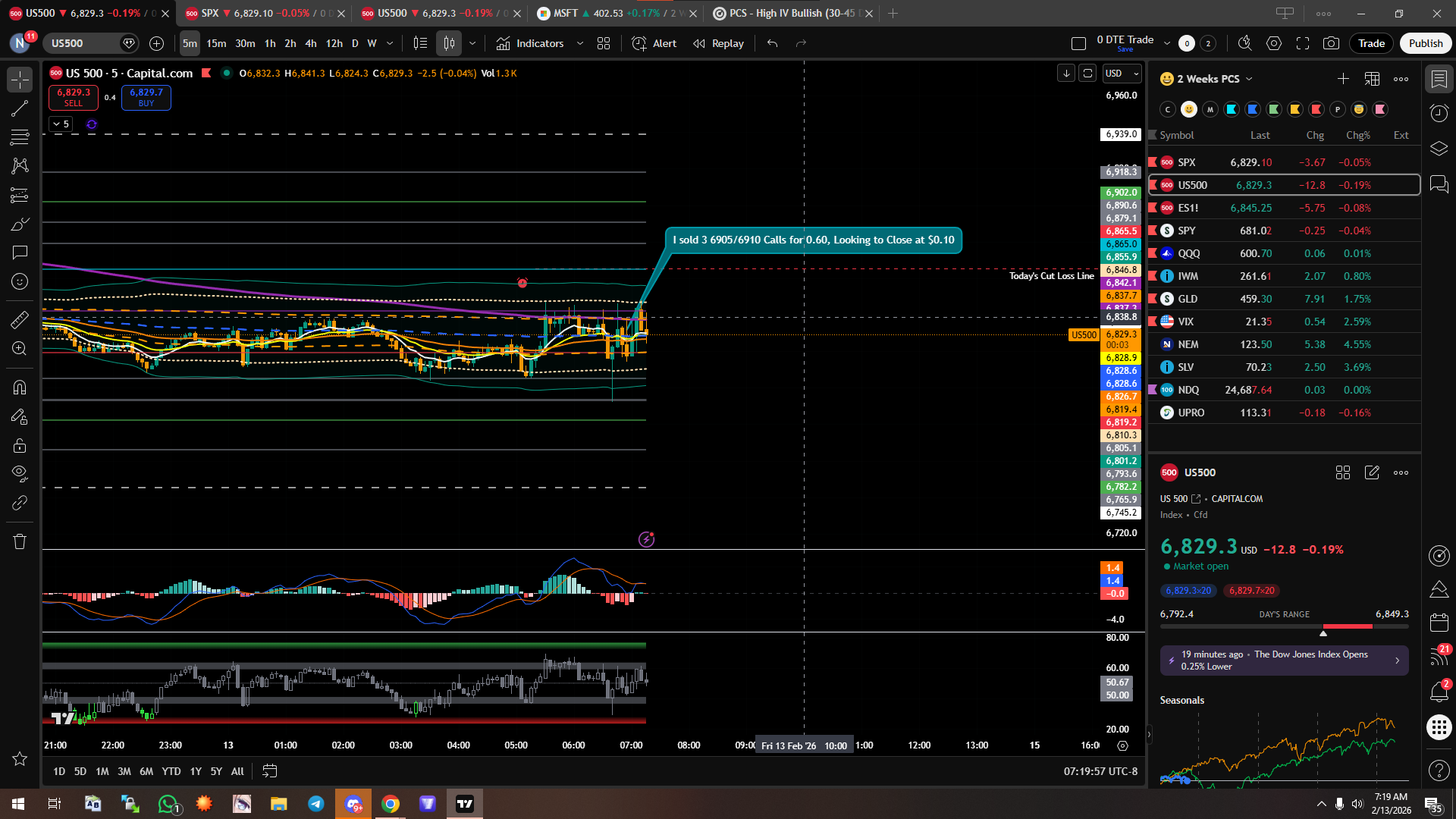Viewport: 1456px width, 819px height.
Task: Open the USD currency dropdown
Action: pos(1122,74)
